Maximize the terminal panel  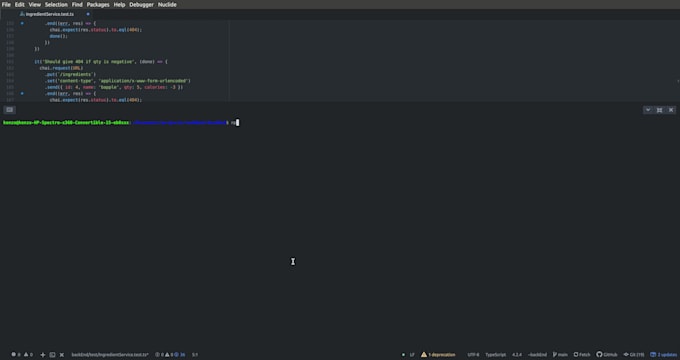point(659,110)
